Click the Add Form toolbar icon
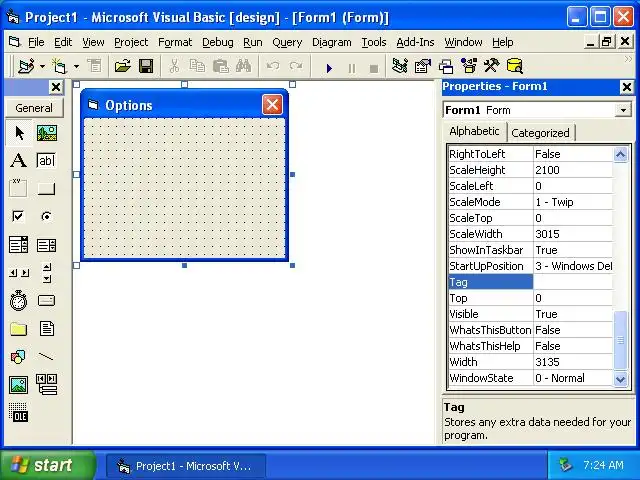This screenshot has height=480, width=640. point(60,66)
